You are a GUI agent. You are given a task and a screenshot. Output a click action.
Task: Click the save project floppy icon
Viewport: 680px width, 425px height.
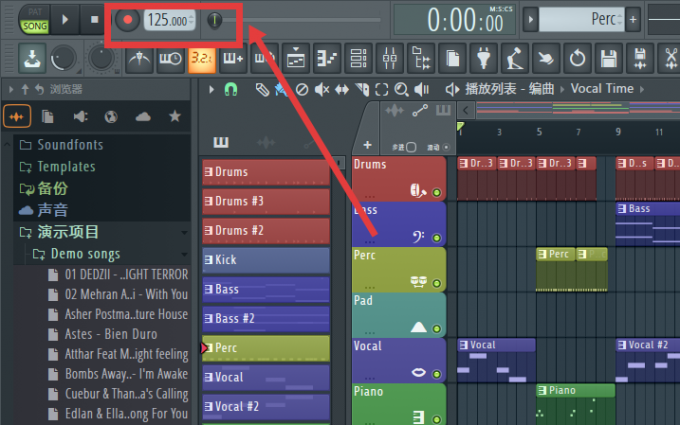point(608,58)
